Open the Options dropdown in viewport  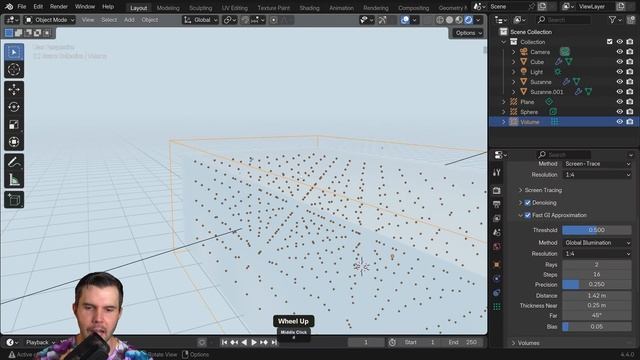(468, 33)
